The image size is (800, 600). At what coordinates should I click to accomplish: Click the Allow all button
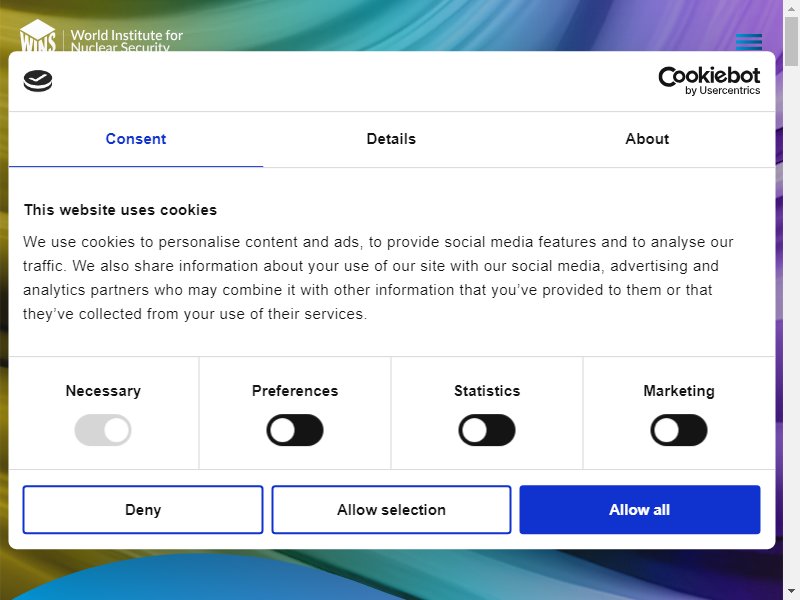click(640, 510)
